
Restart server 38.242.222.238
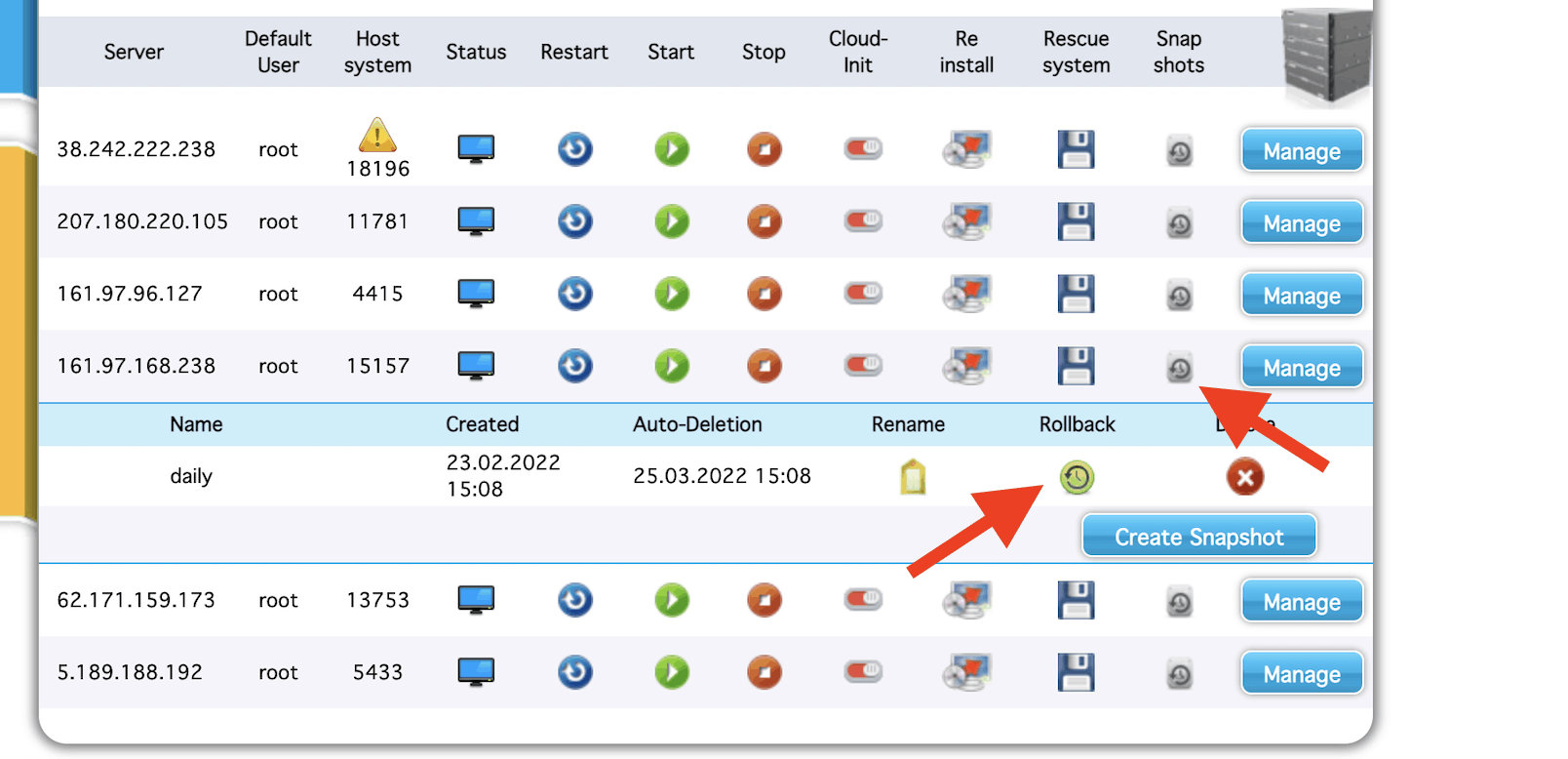click(574, 149)
